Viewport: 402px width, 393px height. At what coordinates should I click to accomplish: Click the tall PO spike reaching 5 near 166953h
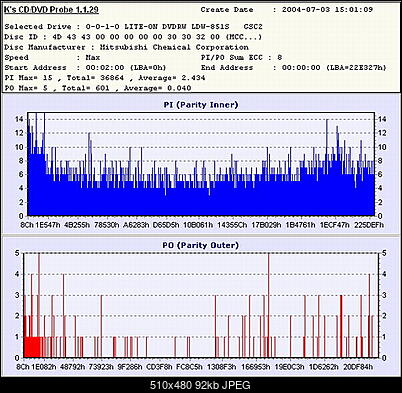[x=269, y=305]
